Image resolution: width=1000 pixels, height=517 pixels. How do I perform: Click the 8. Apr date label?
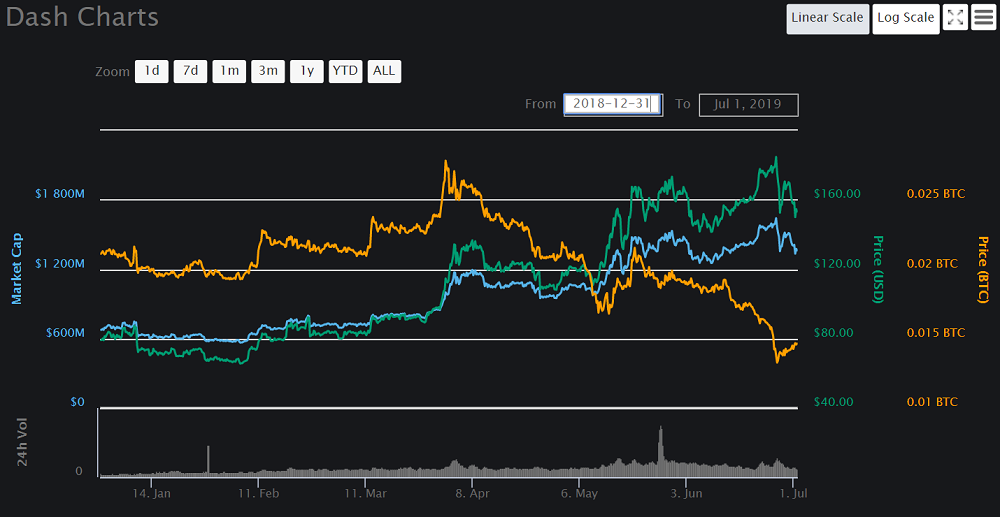click(471, 494)
